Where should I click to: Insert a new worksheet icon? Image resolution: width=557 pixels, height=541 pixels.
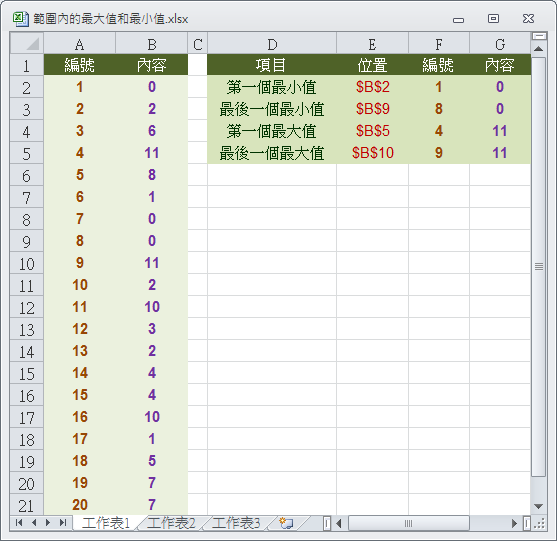point(286,523)
